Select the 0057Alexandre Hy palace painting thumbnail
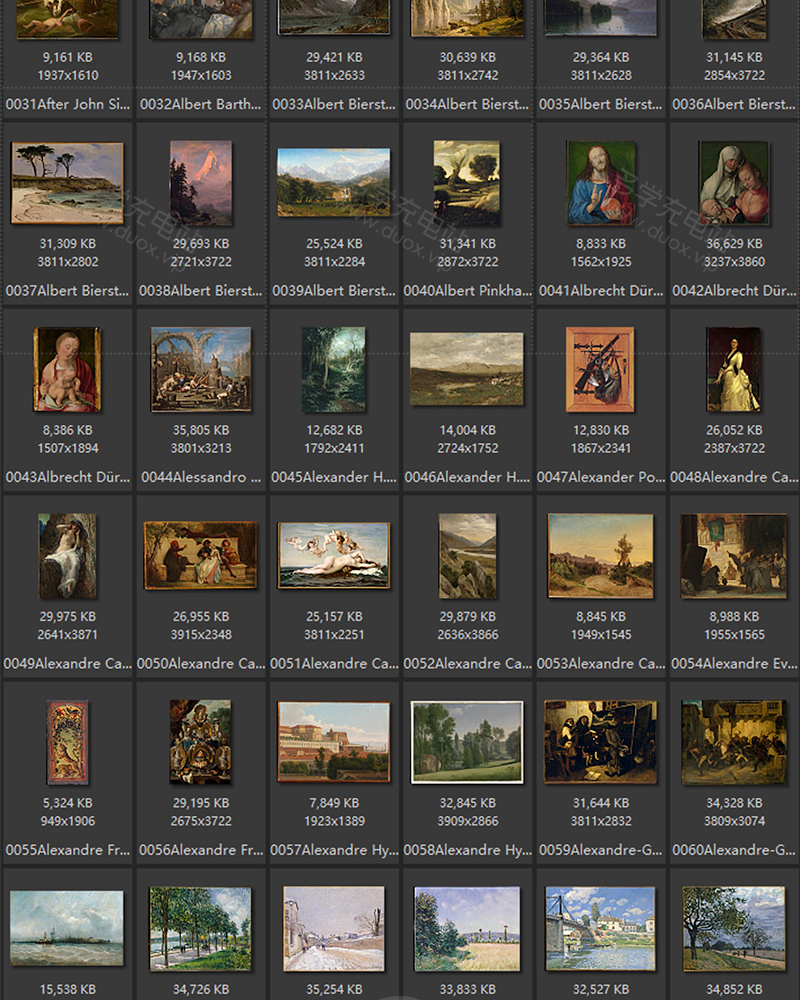800x1000 pixels. pos(333,741)
